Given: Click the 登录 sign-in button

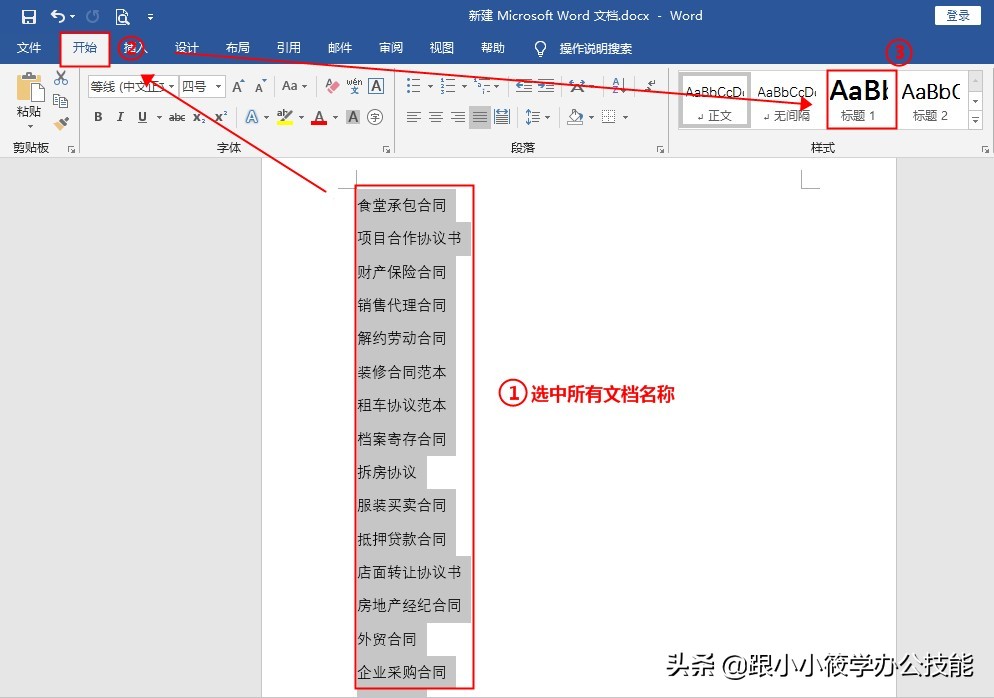Looking at the screenshot, I should point(958,16).
